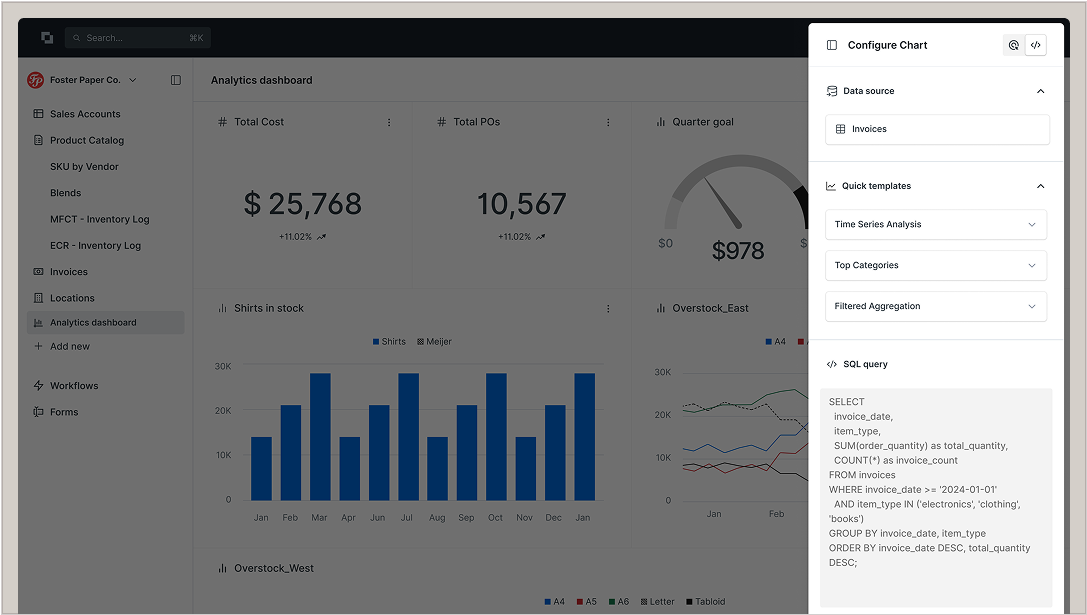Open Sales Accounts in the sidebar
This screenshot has height=615, width=1087.
[x=85, y=114]
